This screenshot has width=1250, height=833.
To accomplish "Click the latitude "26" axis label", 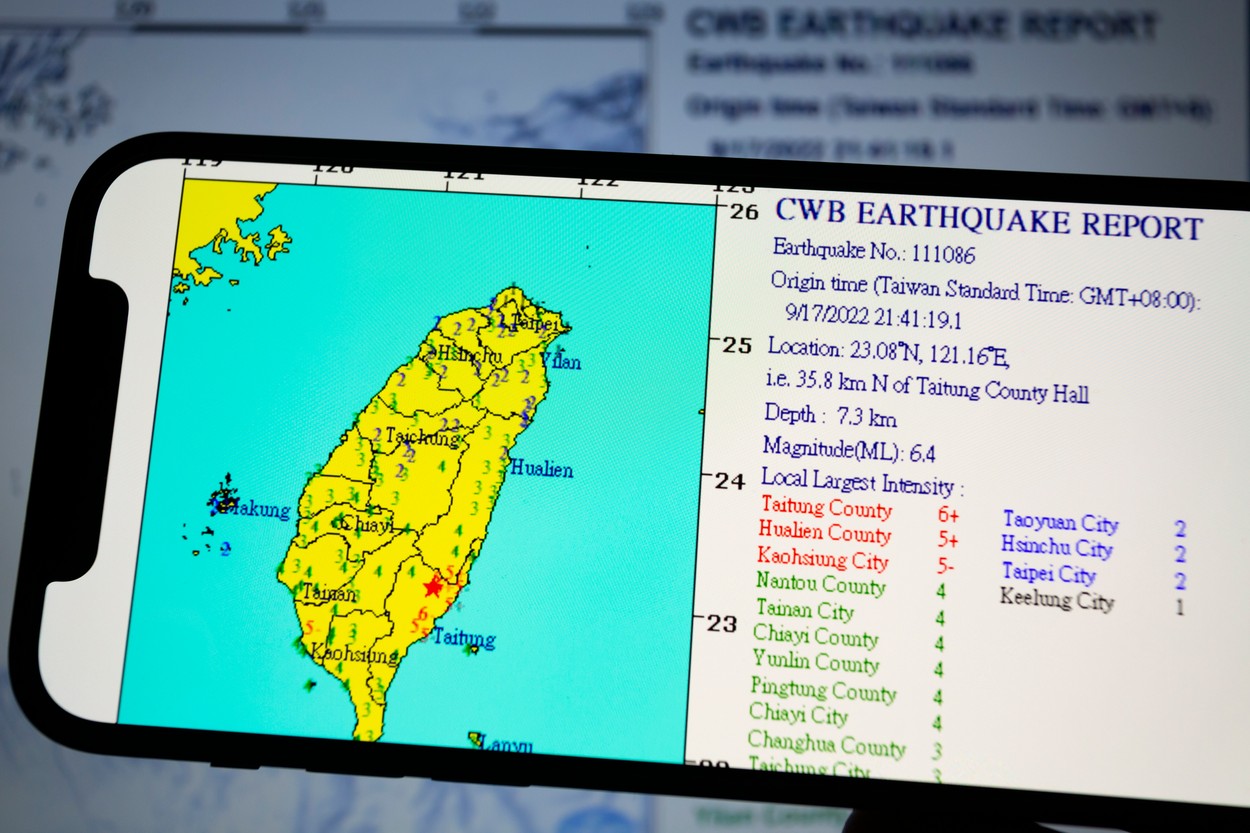I will (745, 211).
